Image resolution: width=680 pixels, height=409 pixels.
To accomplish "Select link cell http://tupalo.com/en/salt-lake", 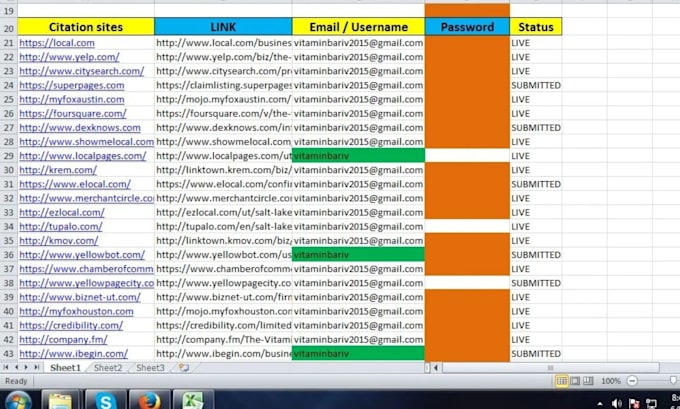I will click(x=223, y=226).
